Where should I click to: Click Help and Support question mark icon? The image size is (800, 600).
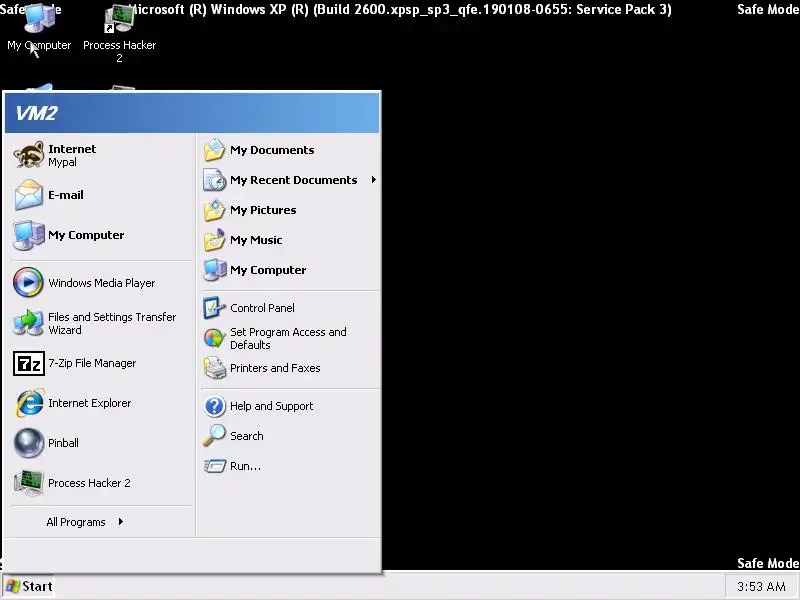(214, 406)
